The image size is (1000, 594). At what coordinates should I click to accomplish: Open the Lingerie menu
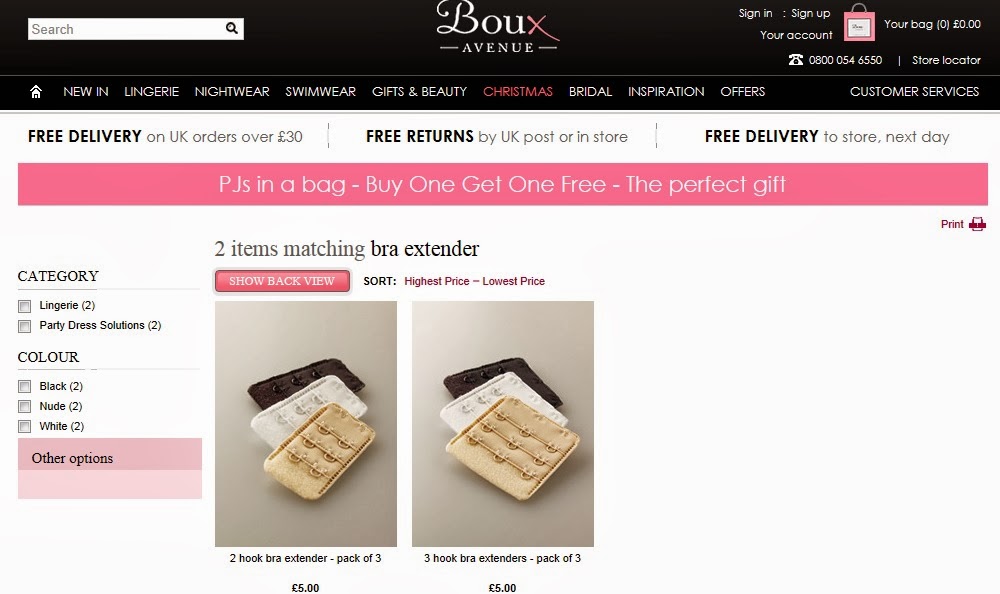[151, 92]
